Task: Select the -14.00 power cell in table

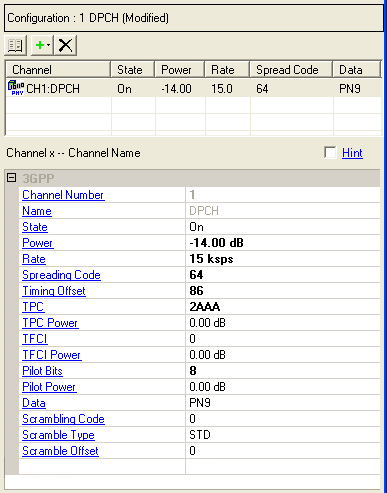Action: [x=176, y=89]
